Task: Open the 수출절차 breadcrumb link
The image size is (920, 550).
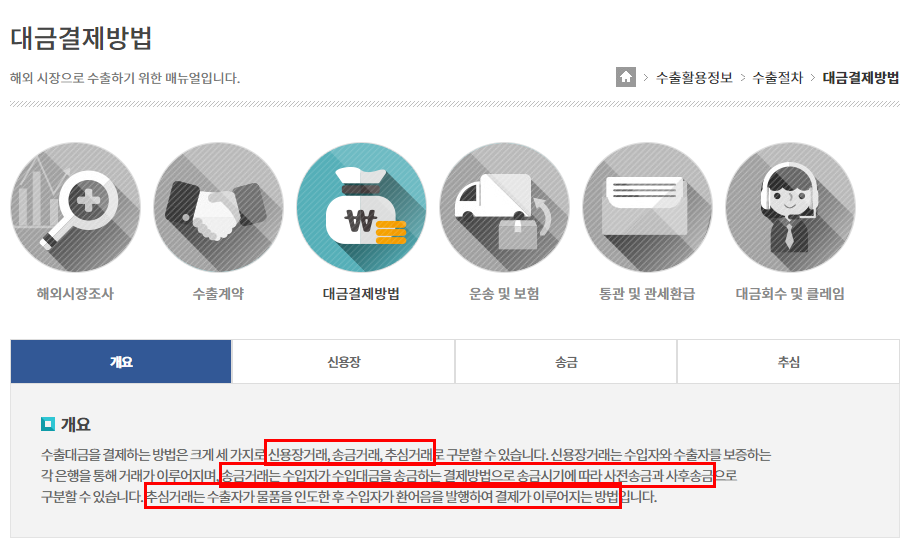Action: click(777, 77)
